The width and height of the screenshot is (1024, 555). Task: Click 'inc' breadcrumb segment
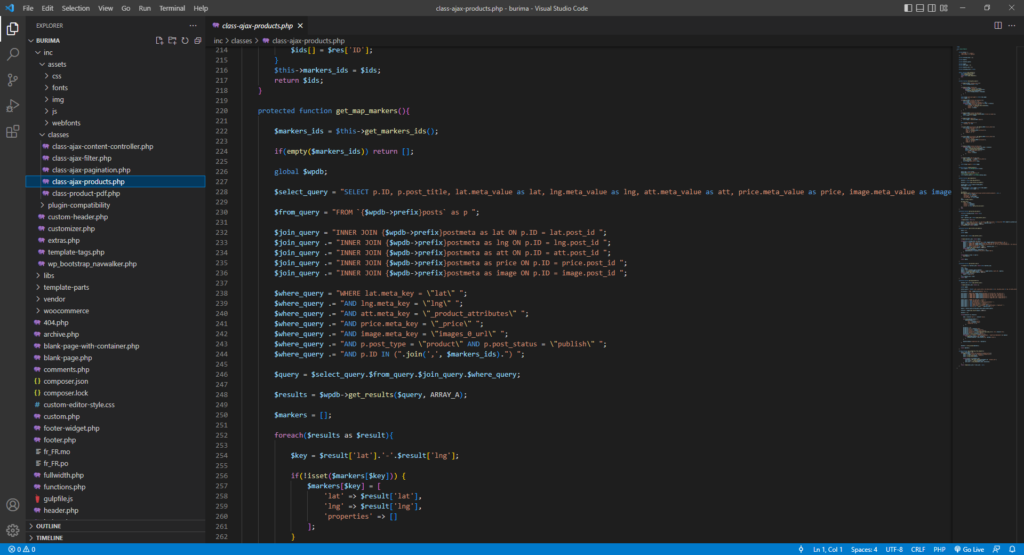click(218, 40)
